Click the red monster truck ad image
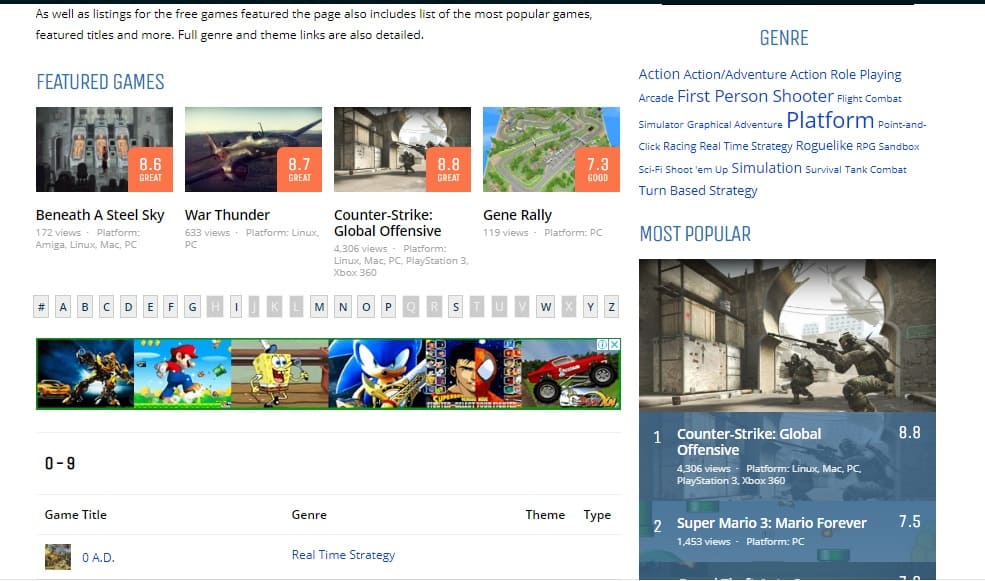 pyautogui.click(x=571, y=374)
